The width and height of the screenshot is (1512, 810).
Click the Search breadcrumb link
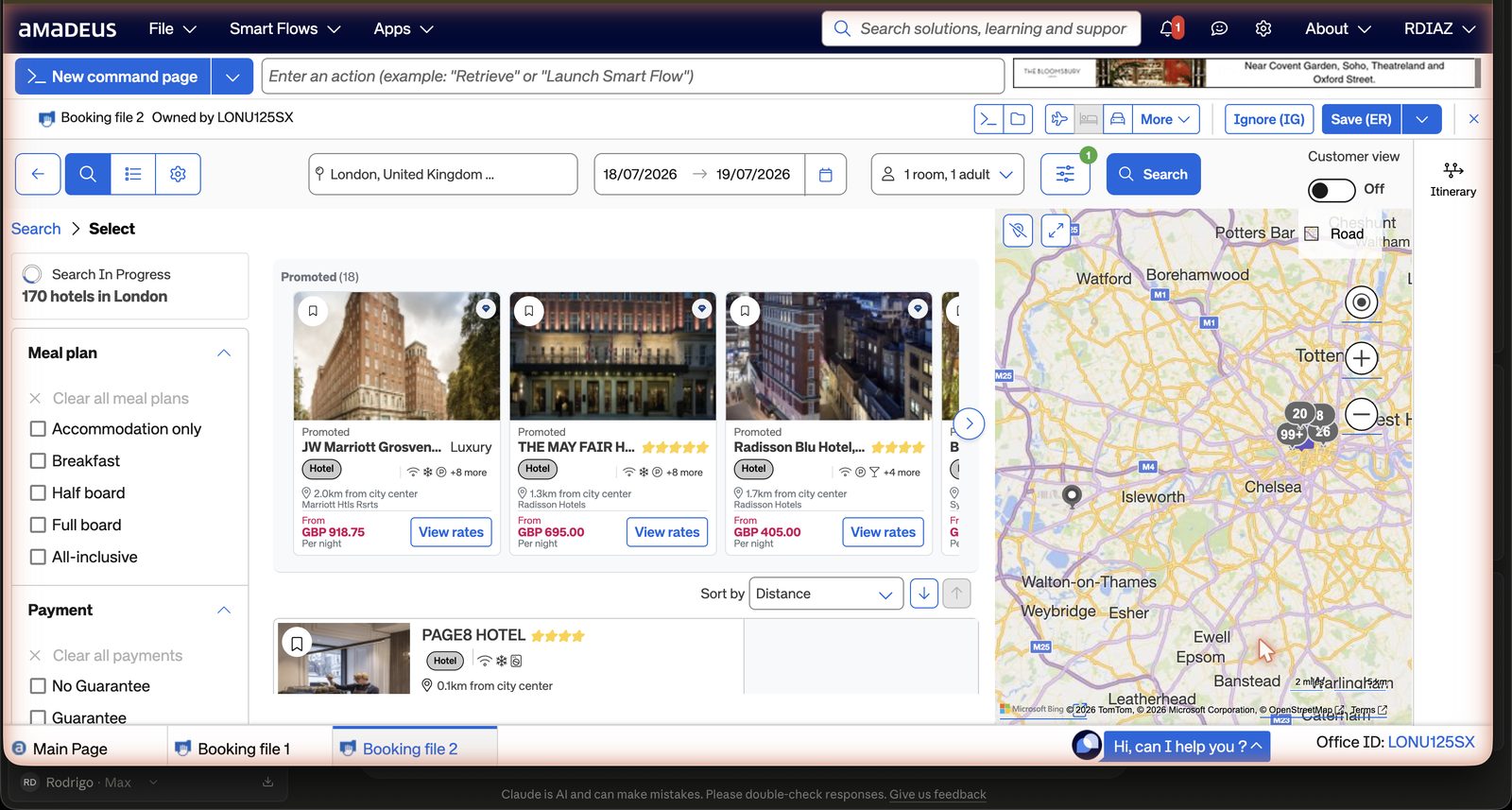click(x=36, y=229)
